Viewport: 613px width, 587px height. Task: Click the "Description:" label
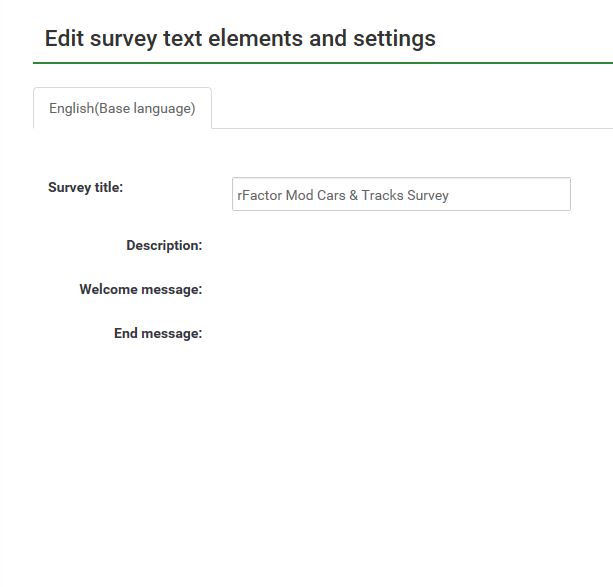[164, 245]
